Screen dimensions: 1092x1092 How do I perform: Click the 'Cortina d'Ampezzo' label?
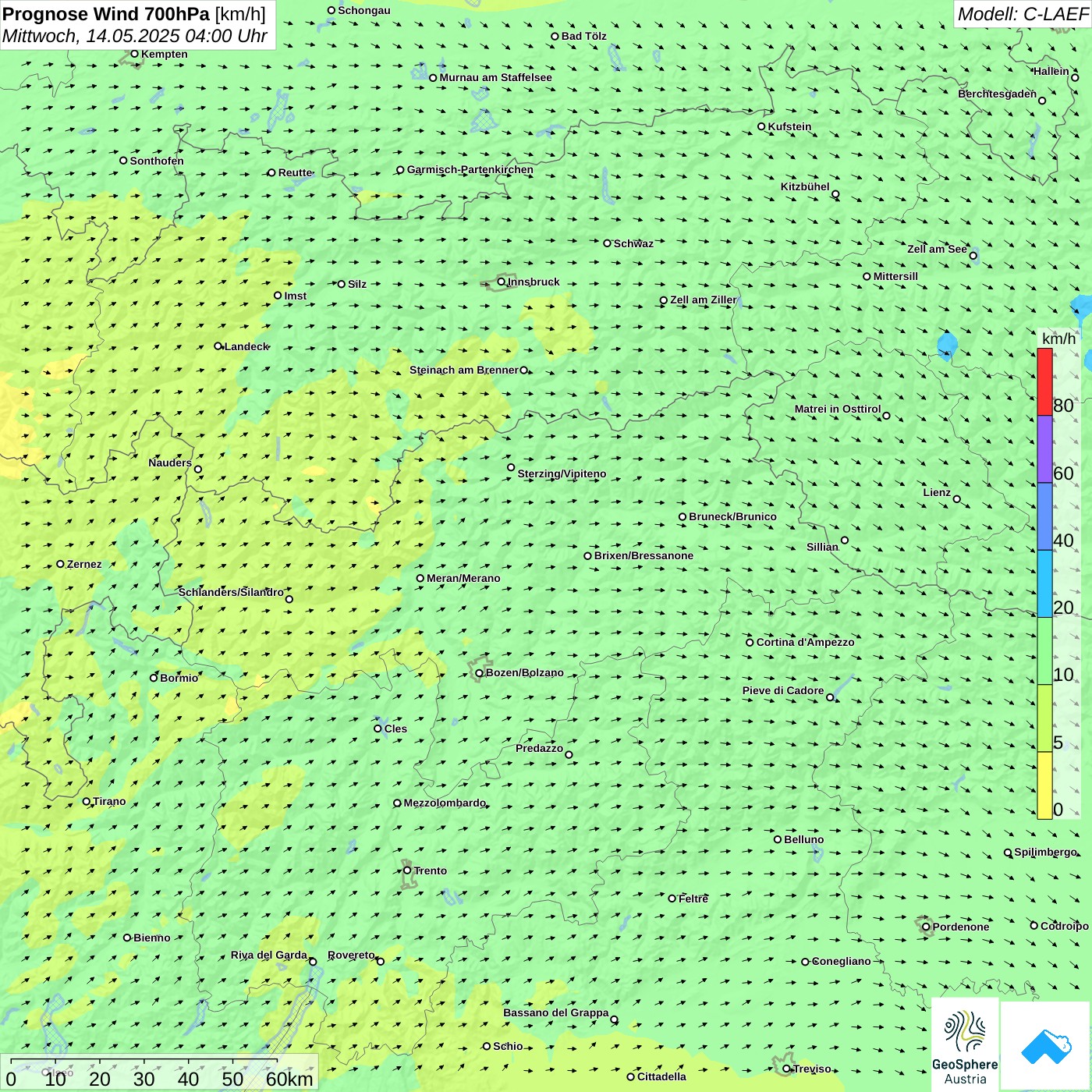click(x=806, y=642)
